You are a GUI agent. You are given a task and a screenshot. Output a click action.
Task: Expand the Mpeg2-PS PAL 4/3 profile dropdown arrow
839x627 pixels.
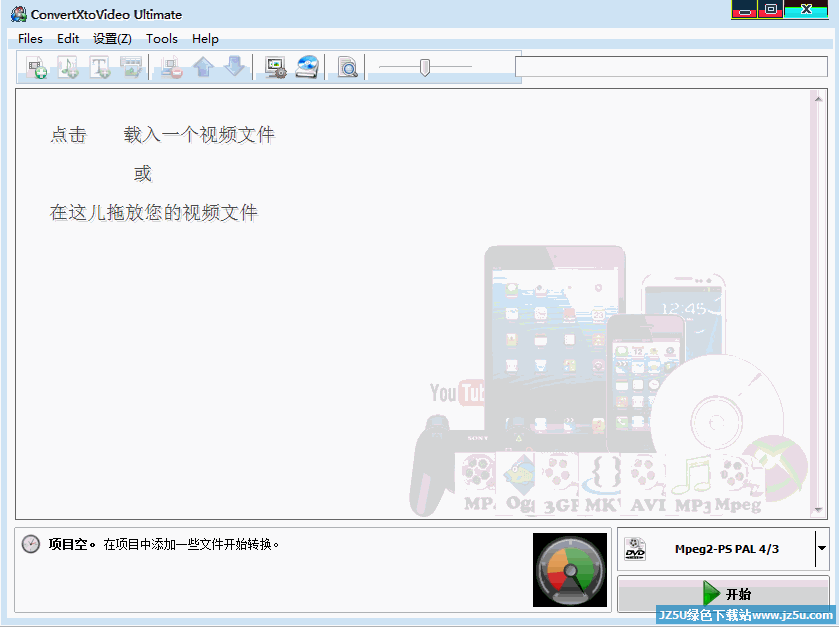point(822,548)
